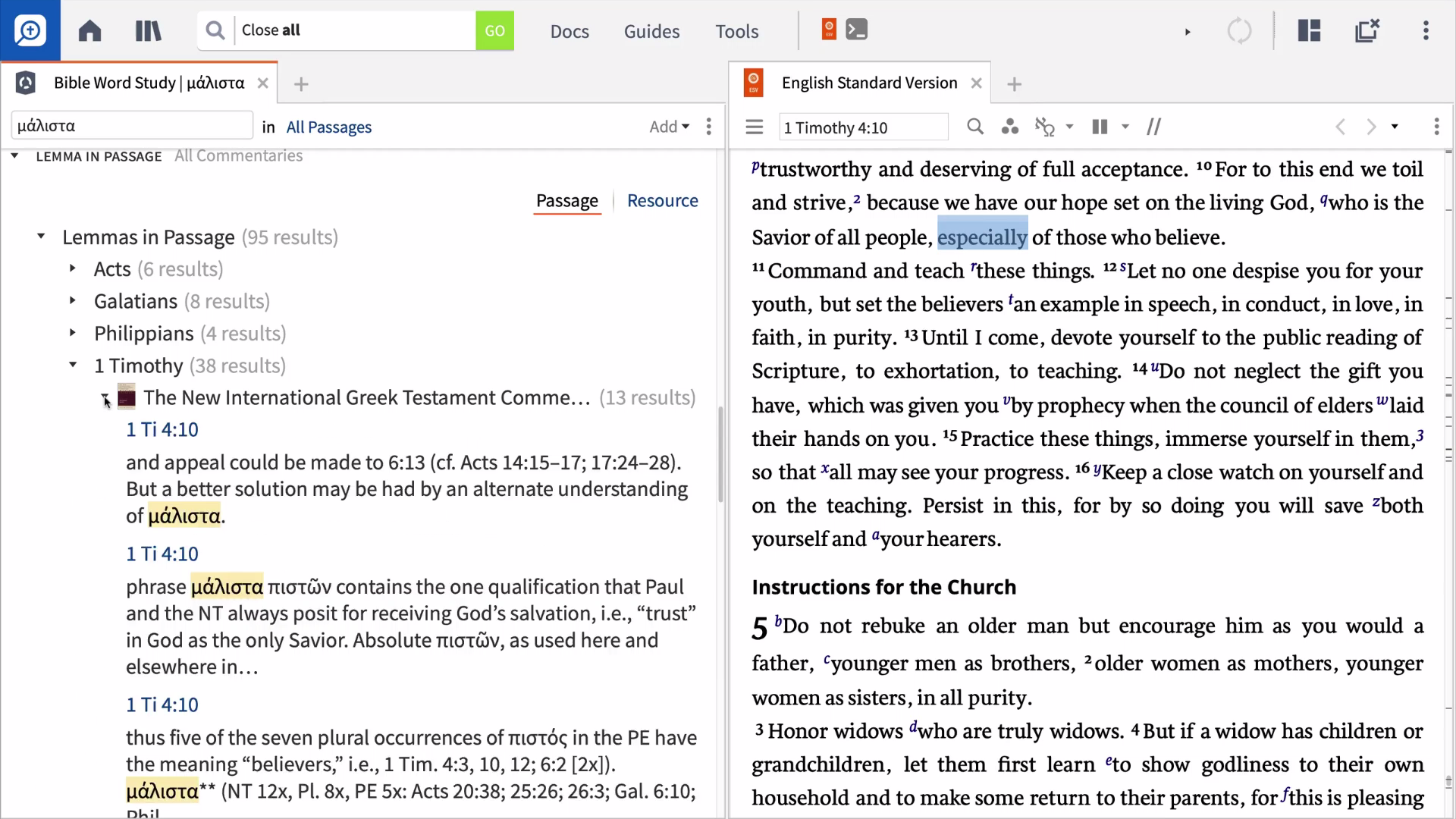This screenshot has height=819, width=1456.
Task: Open the parallel resources dropdown arrow
Action: (1125, 127)
